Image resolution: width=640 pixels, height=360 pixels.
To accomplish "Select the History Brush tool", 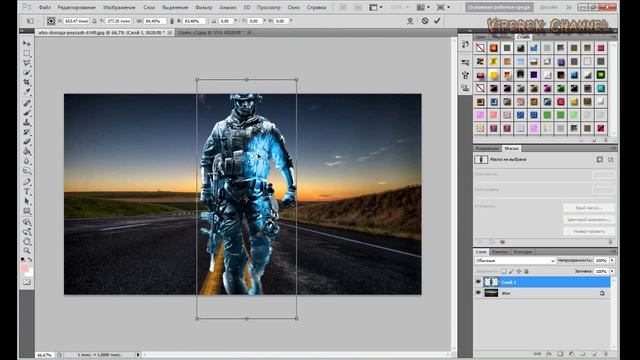I will 27,132.
